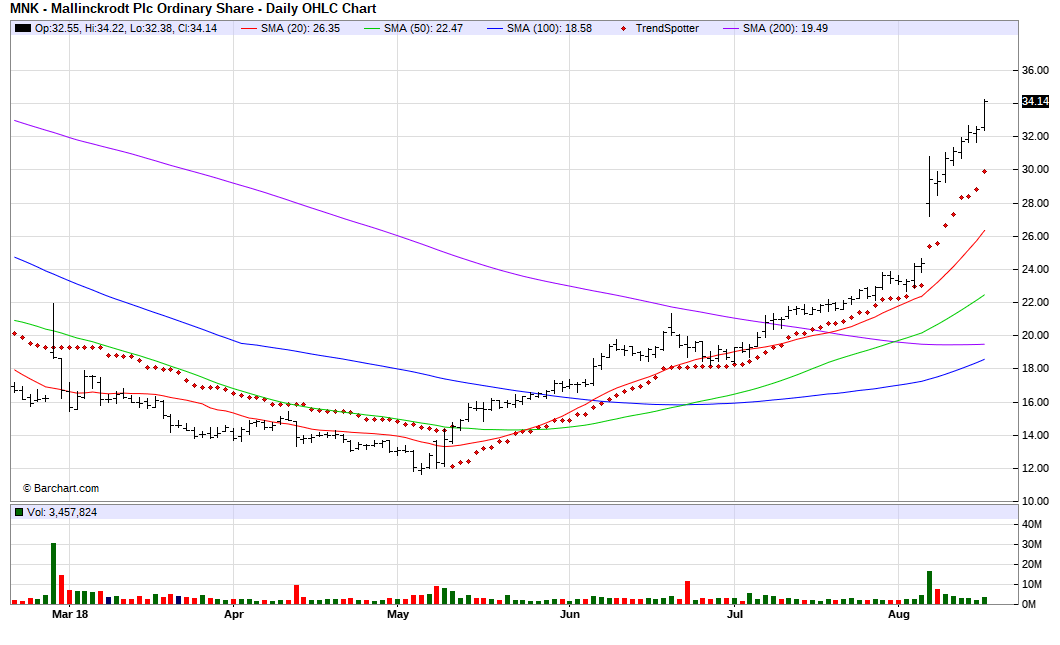Viewport: 1060px width, 645px height.
Task: Click the 20M volume axis label
Action: 1032,565
